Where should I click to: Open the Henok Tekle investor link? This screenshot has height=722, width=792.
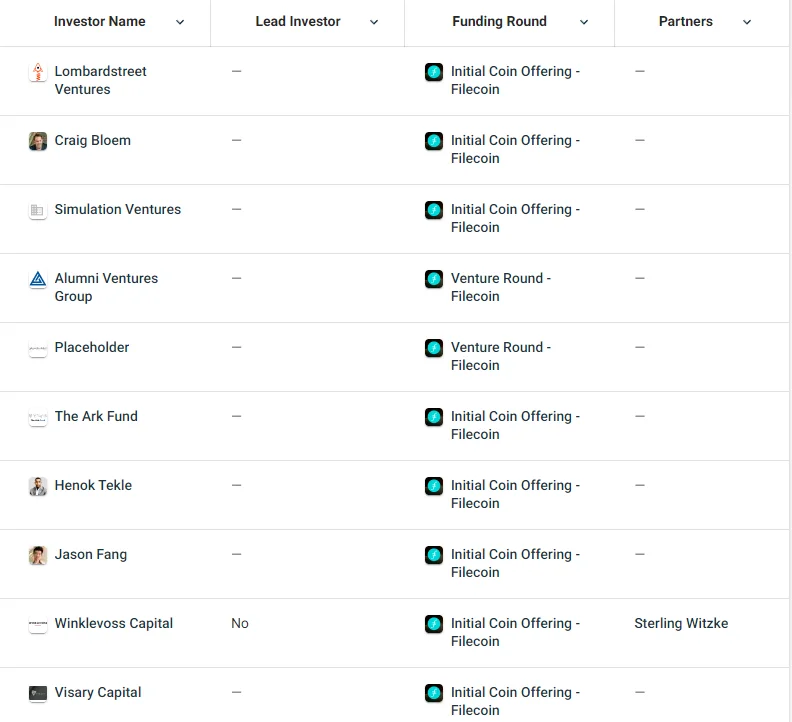[93, 485]
